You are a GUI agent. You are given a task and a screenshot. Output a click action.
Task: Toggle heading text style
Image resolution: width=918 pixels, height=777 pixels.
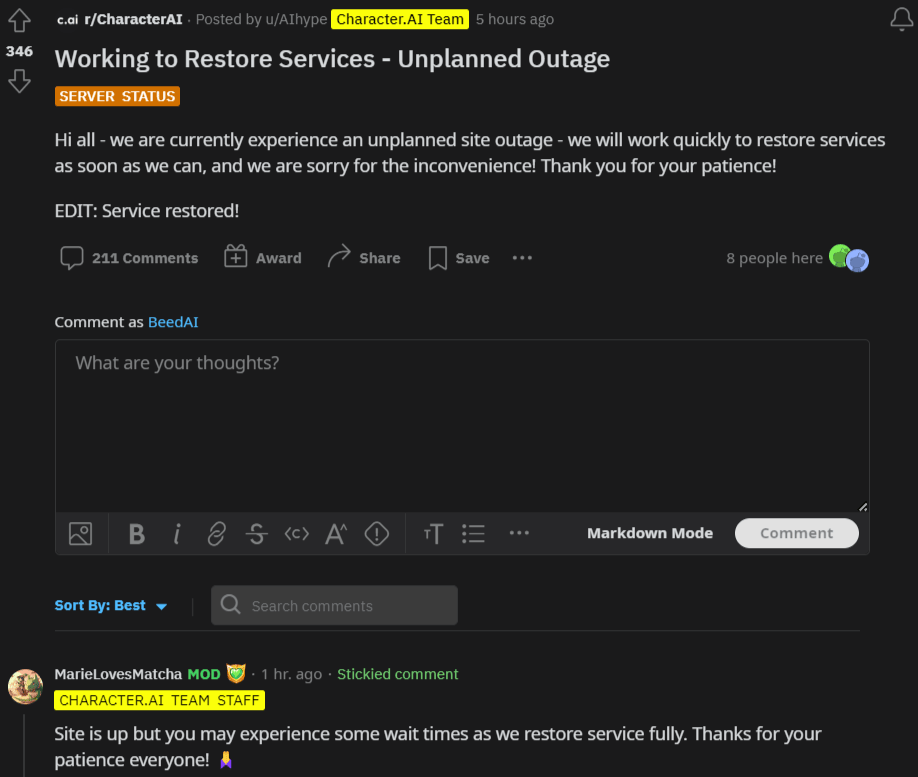coord(433,533)
